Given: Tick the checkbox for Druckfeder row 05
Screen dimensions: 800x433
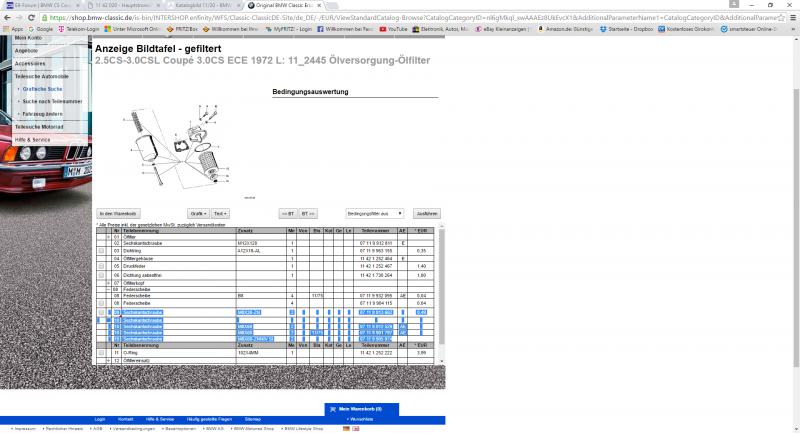Looking at the screenshot, I should pos(101,266).
